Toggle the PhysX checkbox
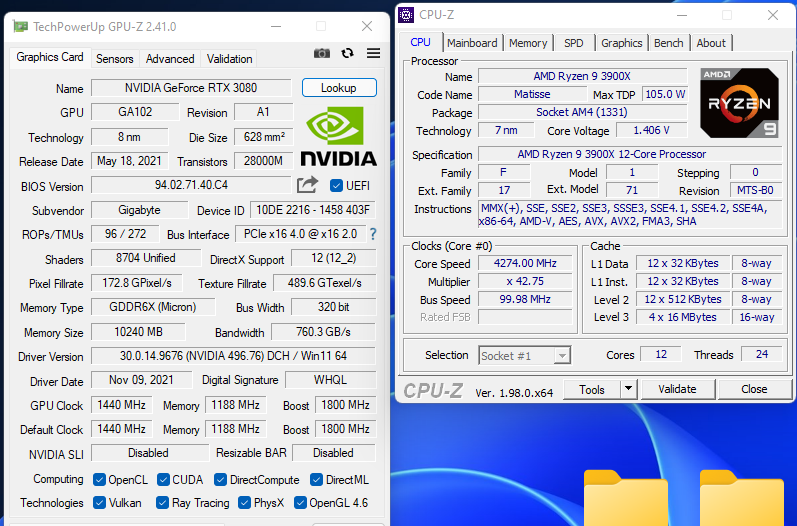Image resolution: width=797 pixels, height=526 pixels. 244,503
